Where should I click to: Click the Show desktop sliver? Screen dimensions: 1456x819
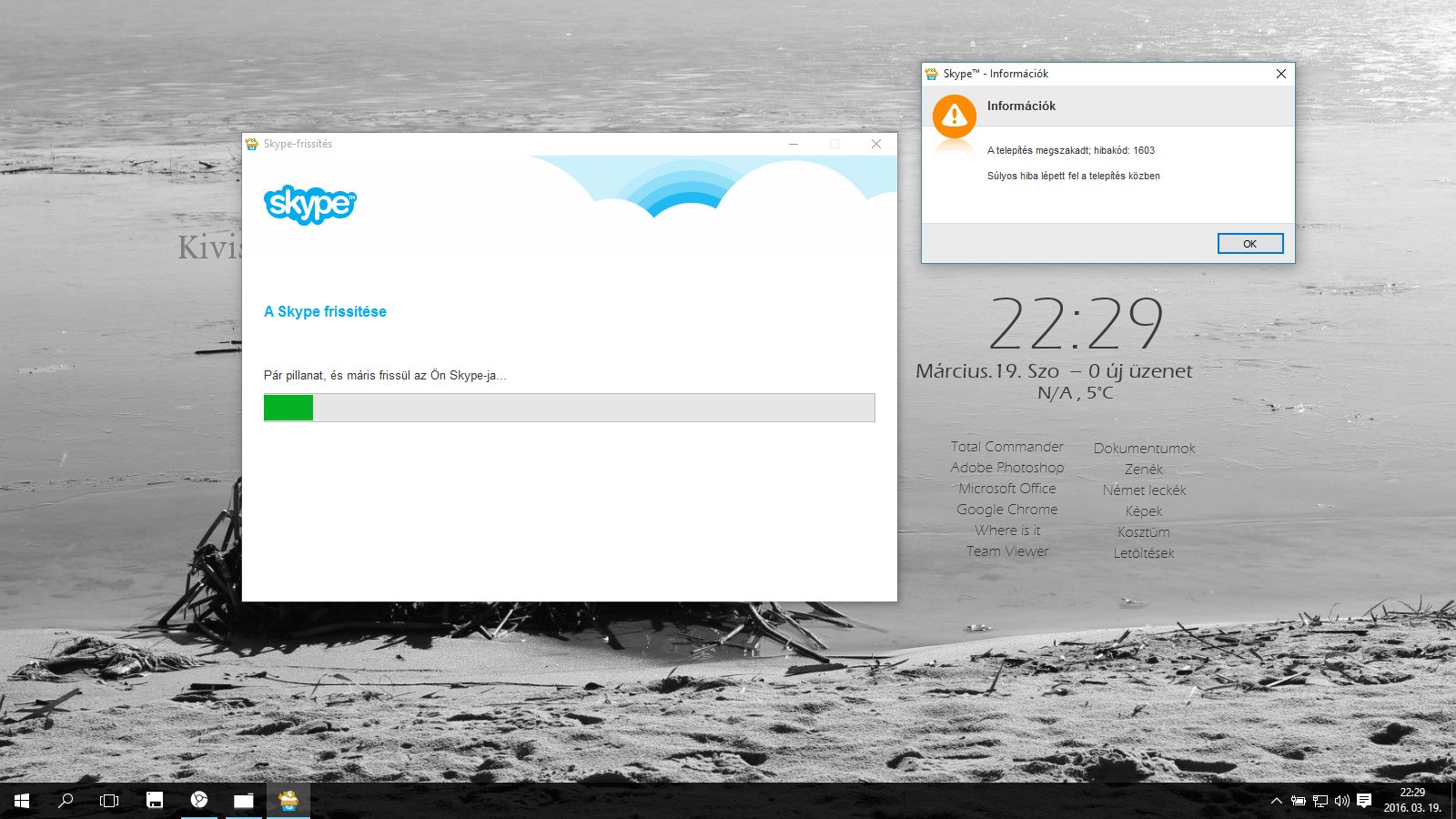tap(1453, 801)
